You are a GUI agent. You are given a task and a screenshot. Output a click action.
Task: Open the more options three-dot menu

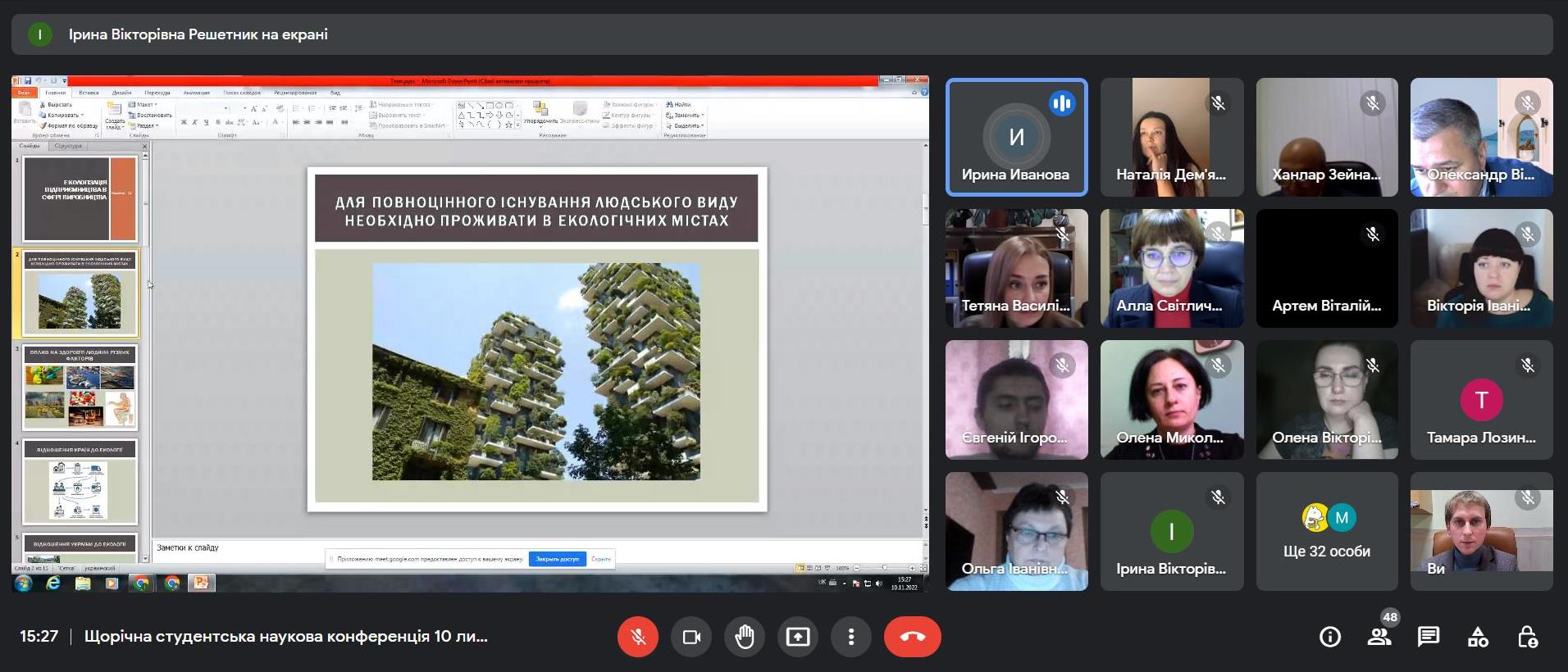pyautogui.click(x=851, y=637)
